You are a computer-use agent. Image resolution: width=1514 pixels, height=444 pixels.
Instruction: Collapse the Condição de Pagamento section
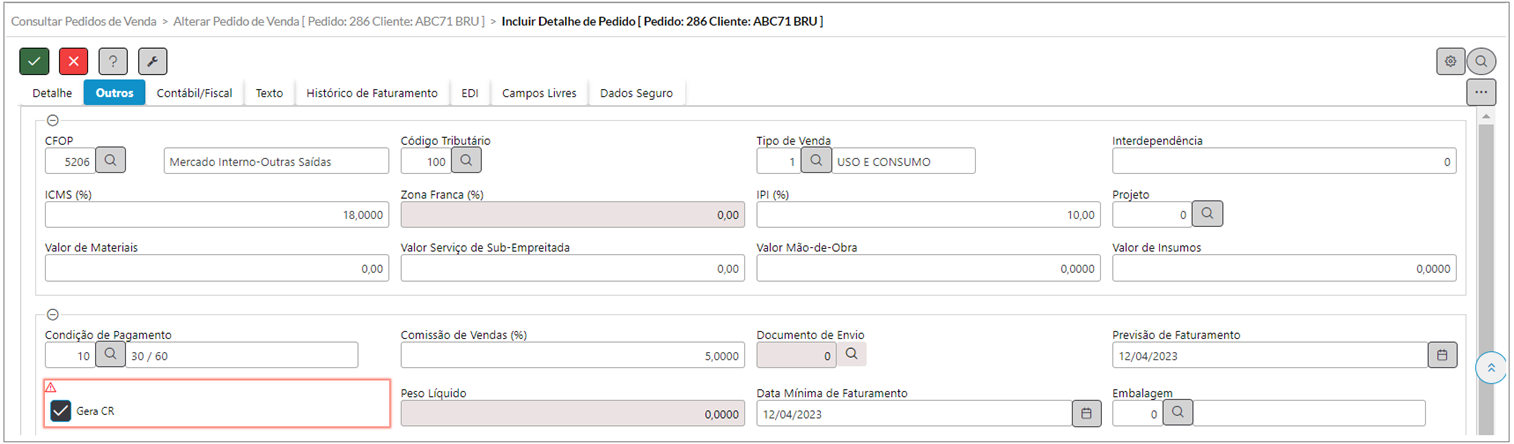point(52,314)
